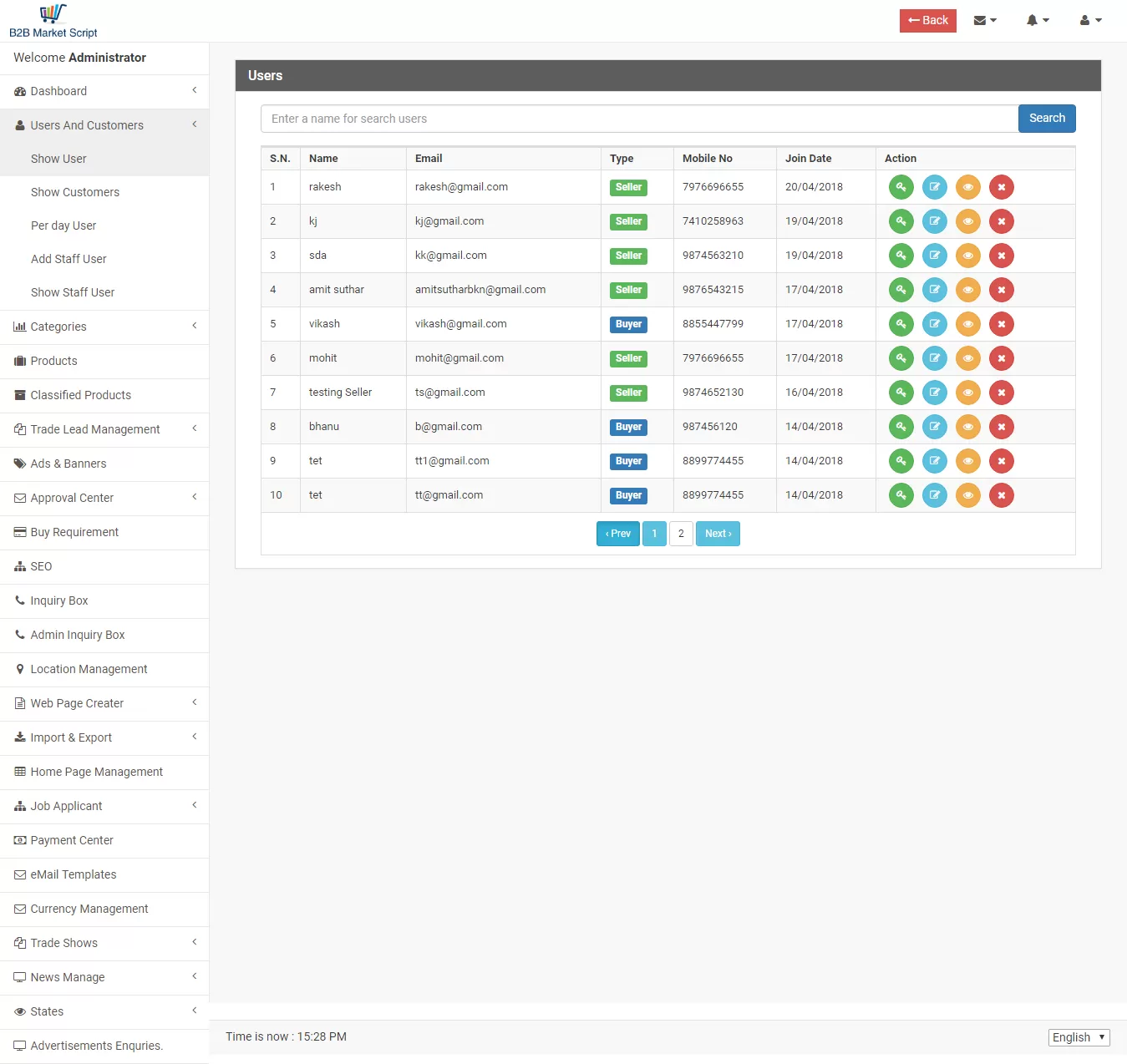Edit user kj with the blue icon

click(x=935, y=221)
